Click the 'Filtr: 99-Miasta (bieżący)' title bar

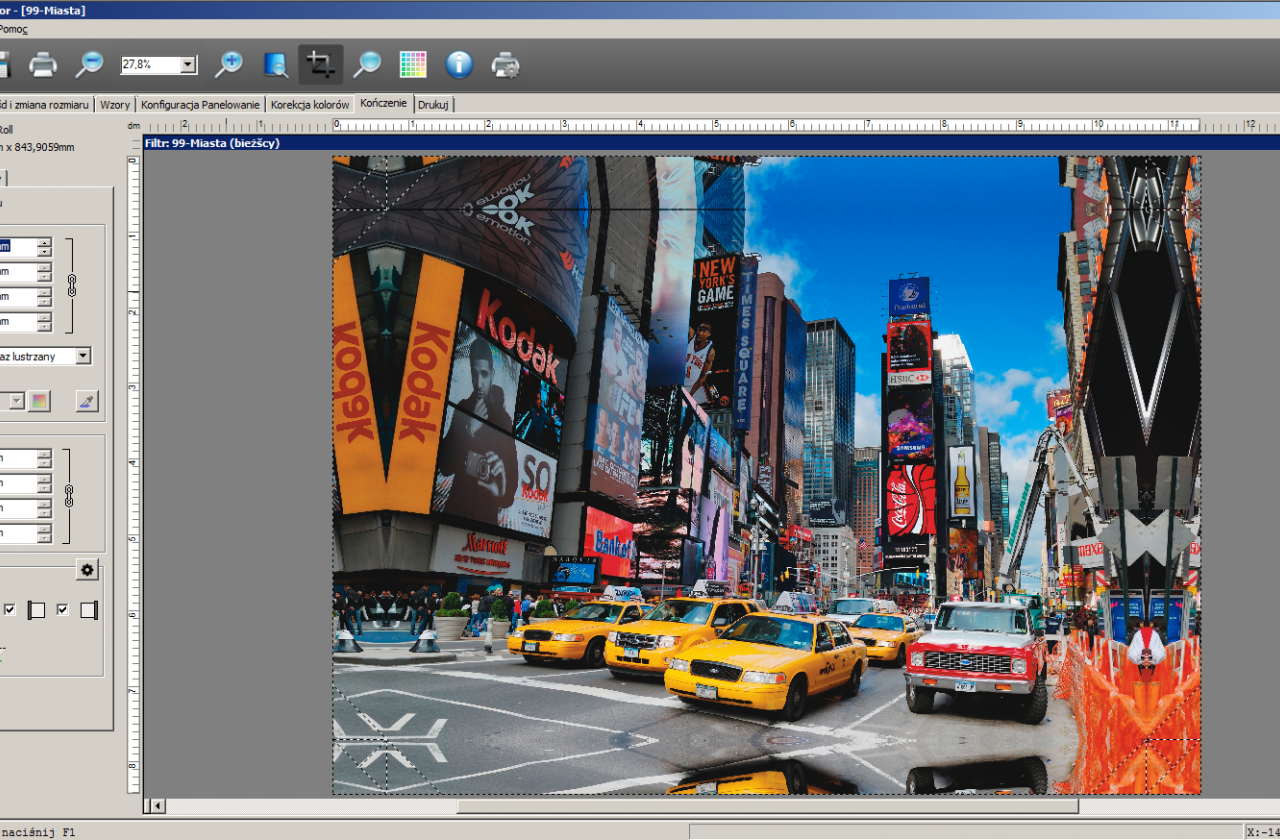711,143
